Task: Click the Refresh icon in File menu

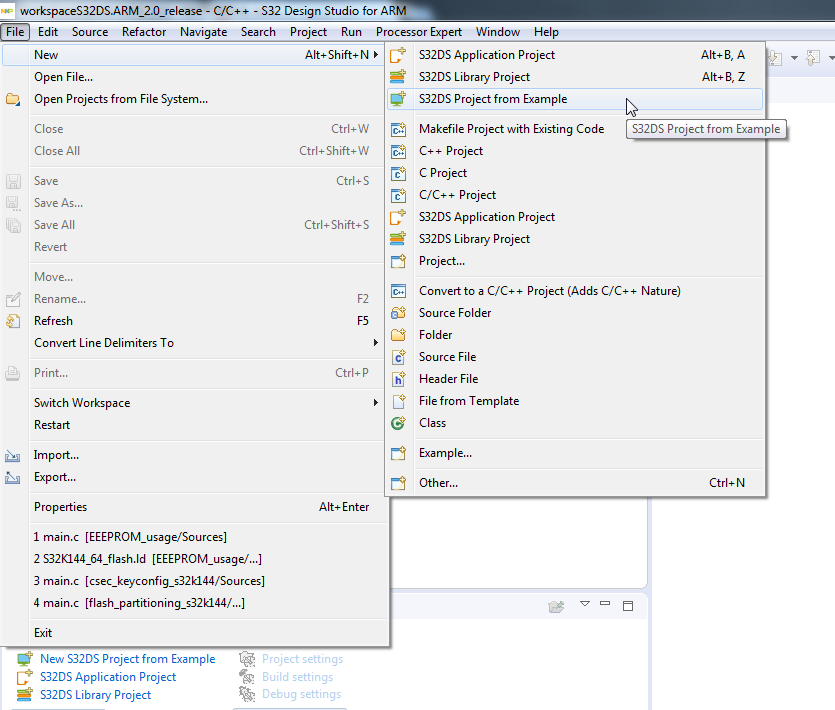Action: (x=13, y=321)
